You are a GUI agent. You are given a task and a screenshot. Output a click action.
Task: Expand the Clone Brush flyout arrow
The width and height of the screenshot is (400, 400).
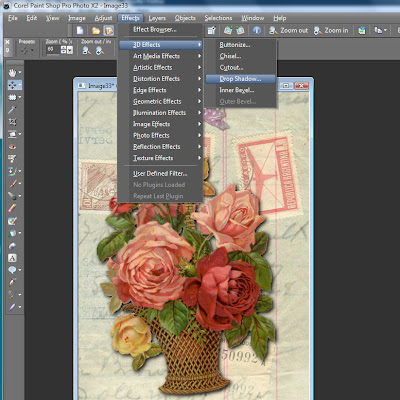click(20, 171)
